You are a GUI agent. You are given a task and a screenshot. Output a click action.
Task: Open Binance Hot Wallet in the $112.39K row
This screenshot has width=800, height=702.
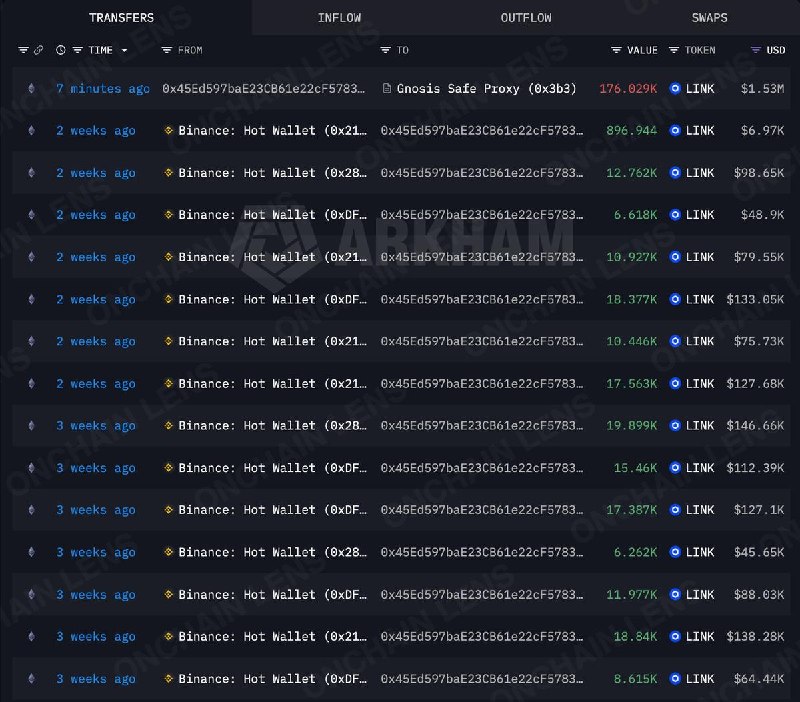[272, 468]
